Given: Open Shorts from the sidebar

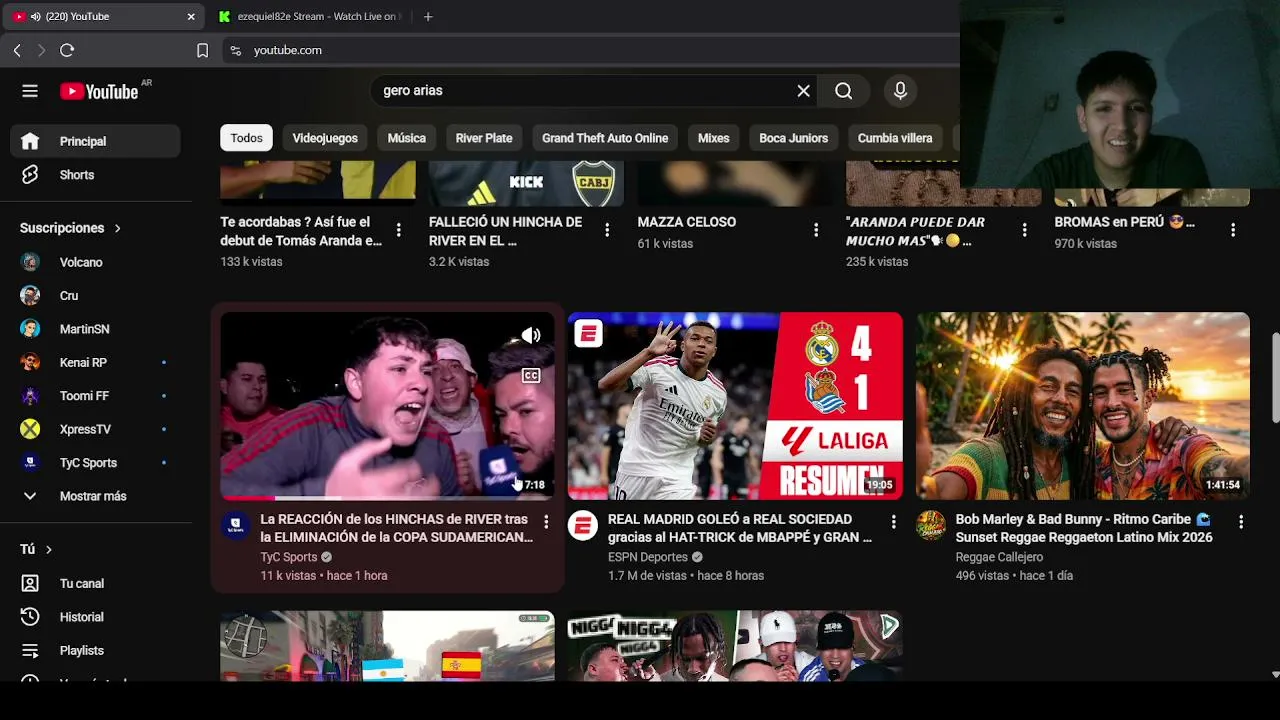Looking at the screenshot, I should [95, 175].
